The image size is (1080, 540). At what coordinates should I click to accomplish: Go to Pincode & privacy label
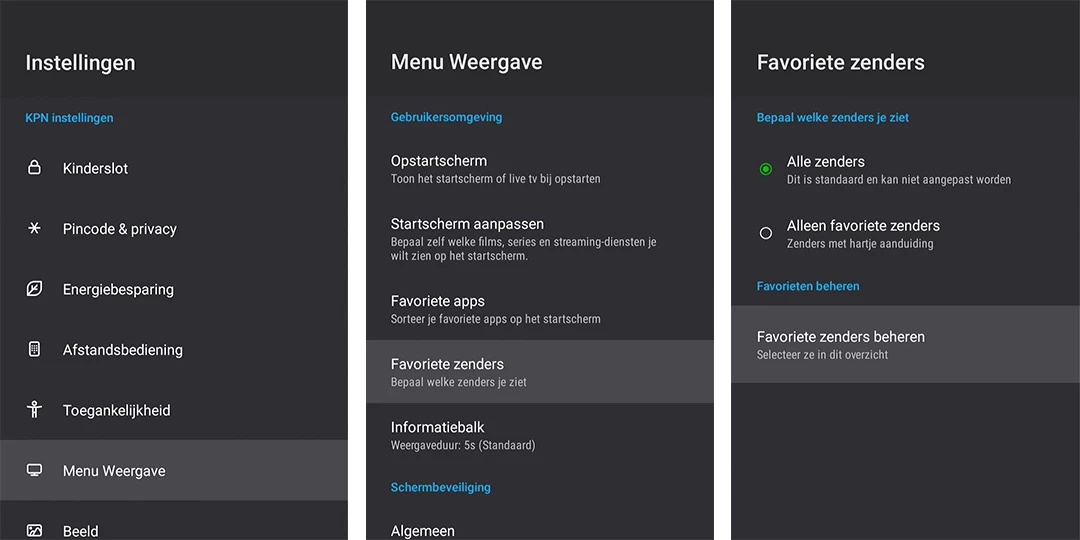coord(119,228)
